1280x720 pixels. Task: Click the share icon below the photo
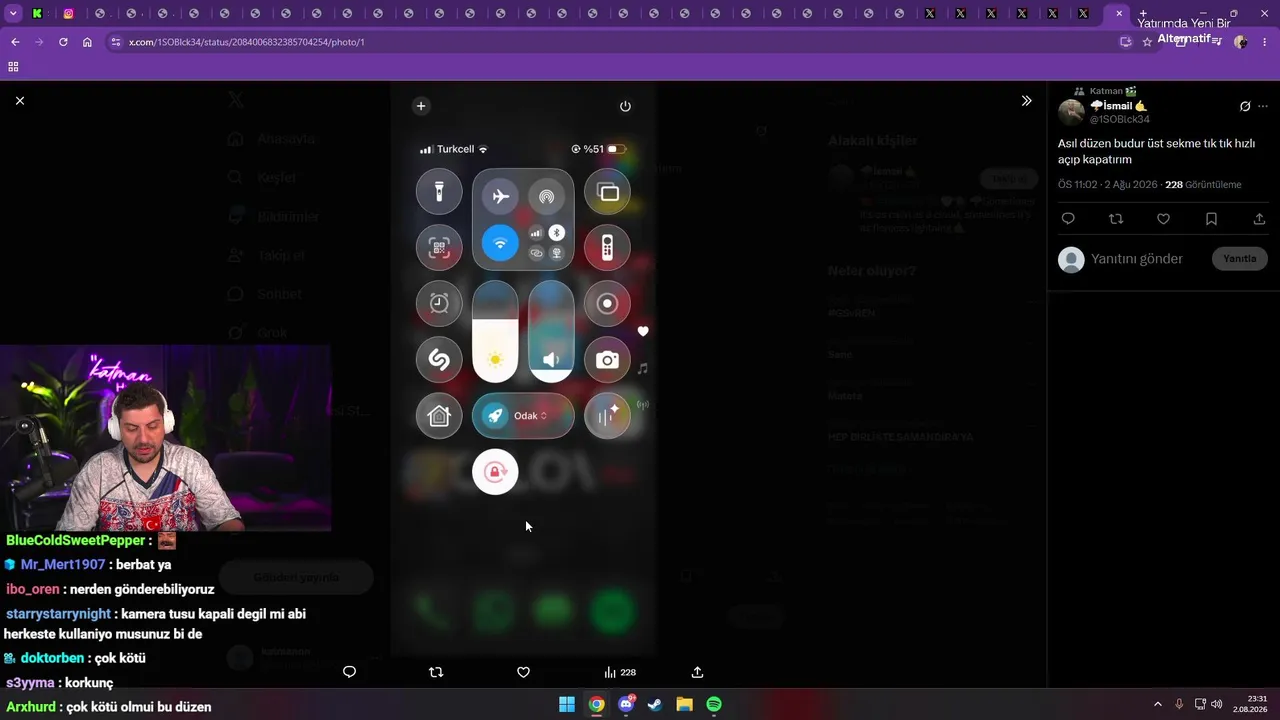pyautogui.click(x=698, y=672)
